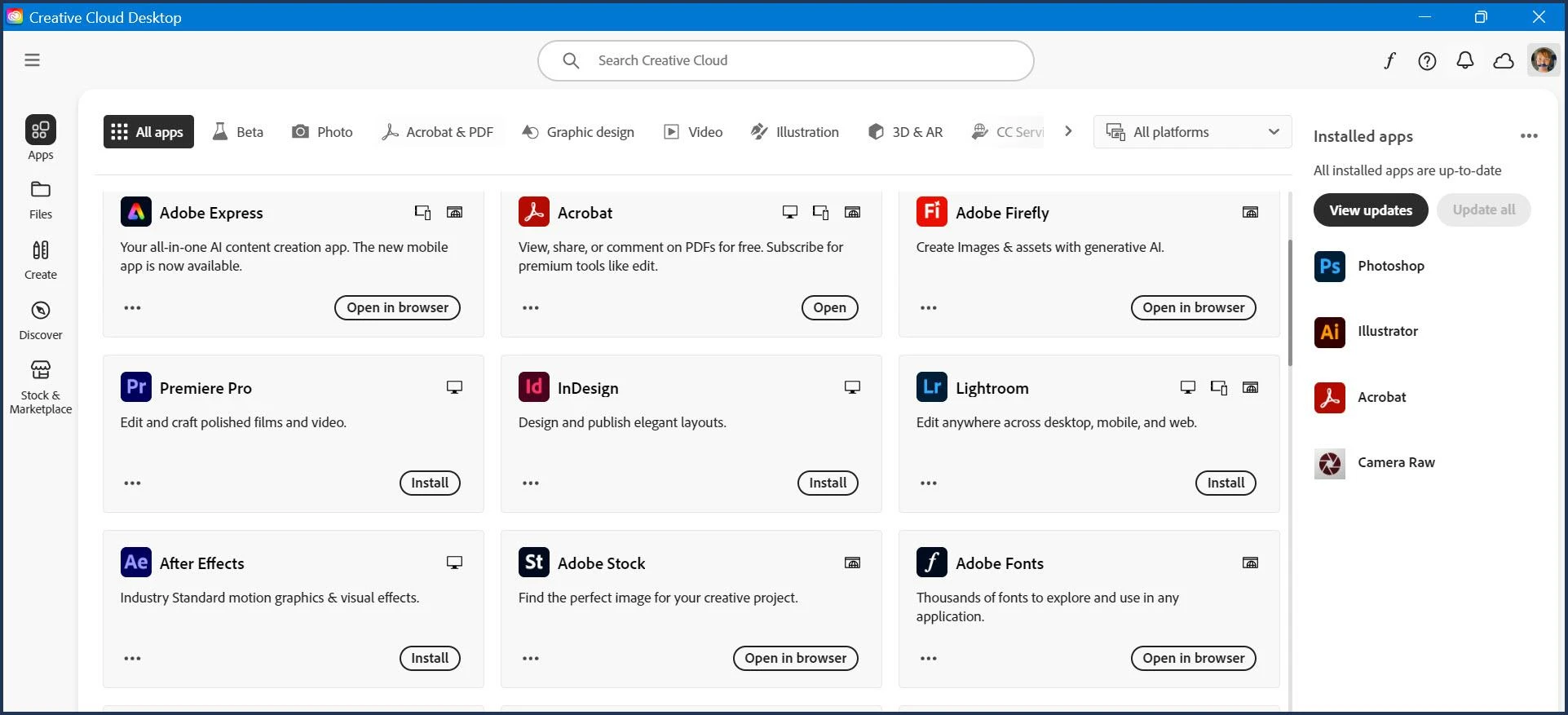Viewport: 1568px width, 715px height.
Task: Click Open in browser for Adobe Firefly
Action: point(1194,308)
